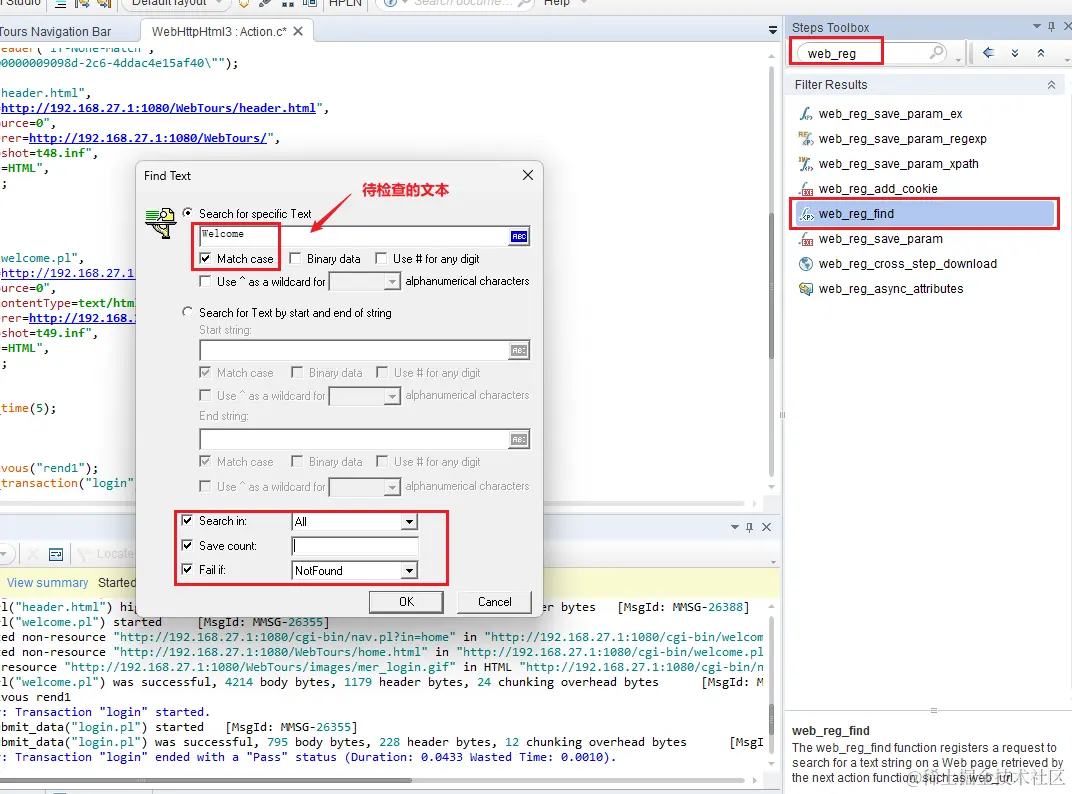Select web_reg_save_param_ex step icon
This screenshot has height=794, width=1072.
pyautogui.click(x=806, y=114)
